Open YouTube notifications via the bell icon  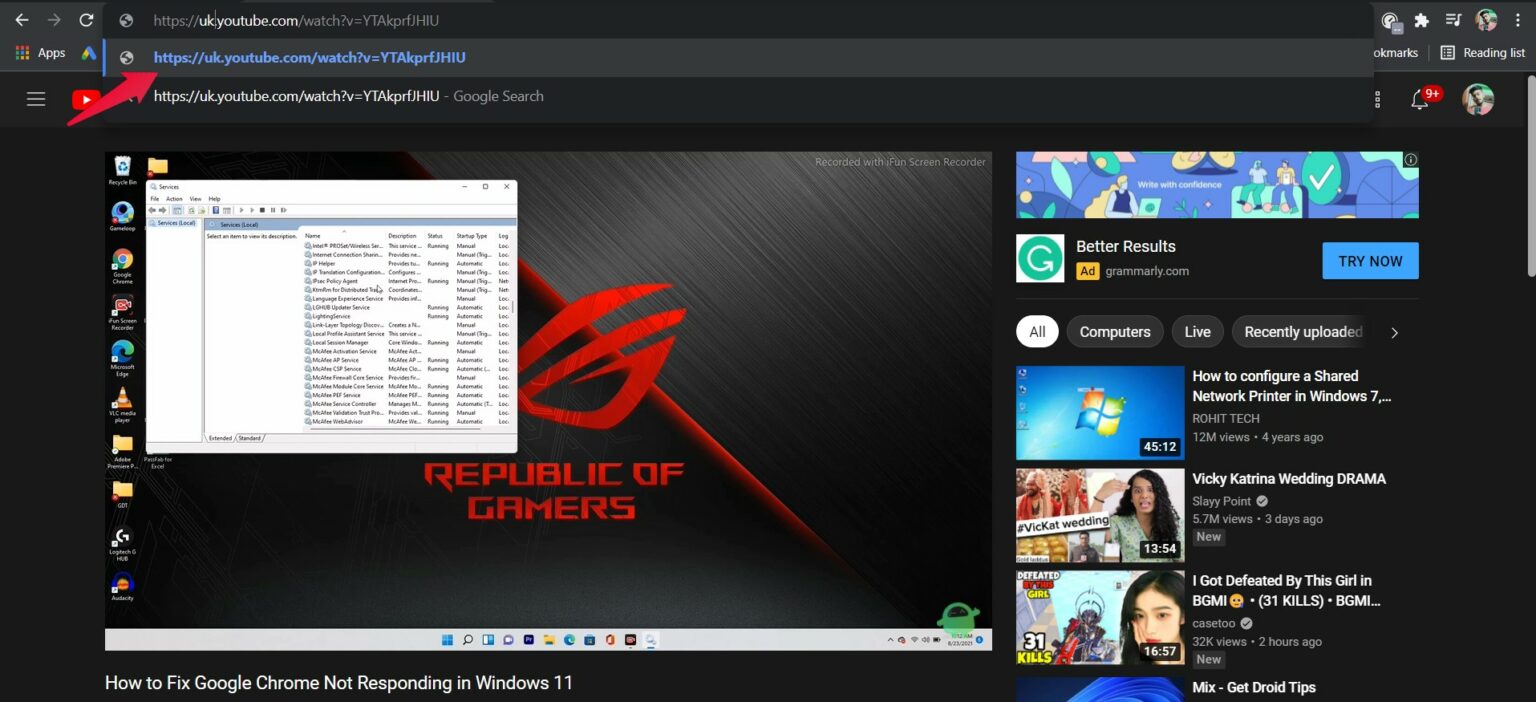pos(1420,98)
